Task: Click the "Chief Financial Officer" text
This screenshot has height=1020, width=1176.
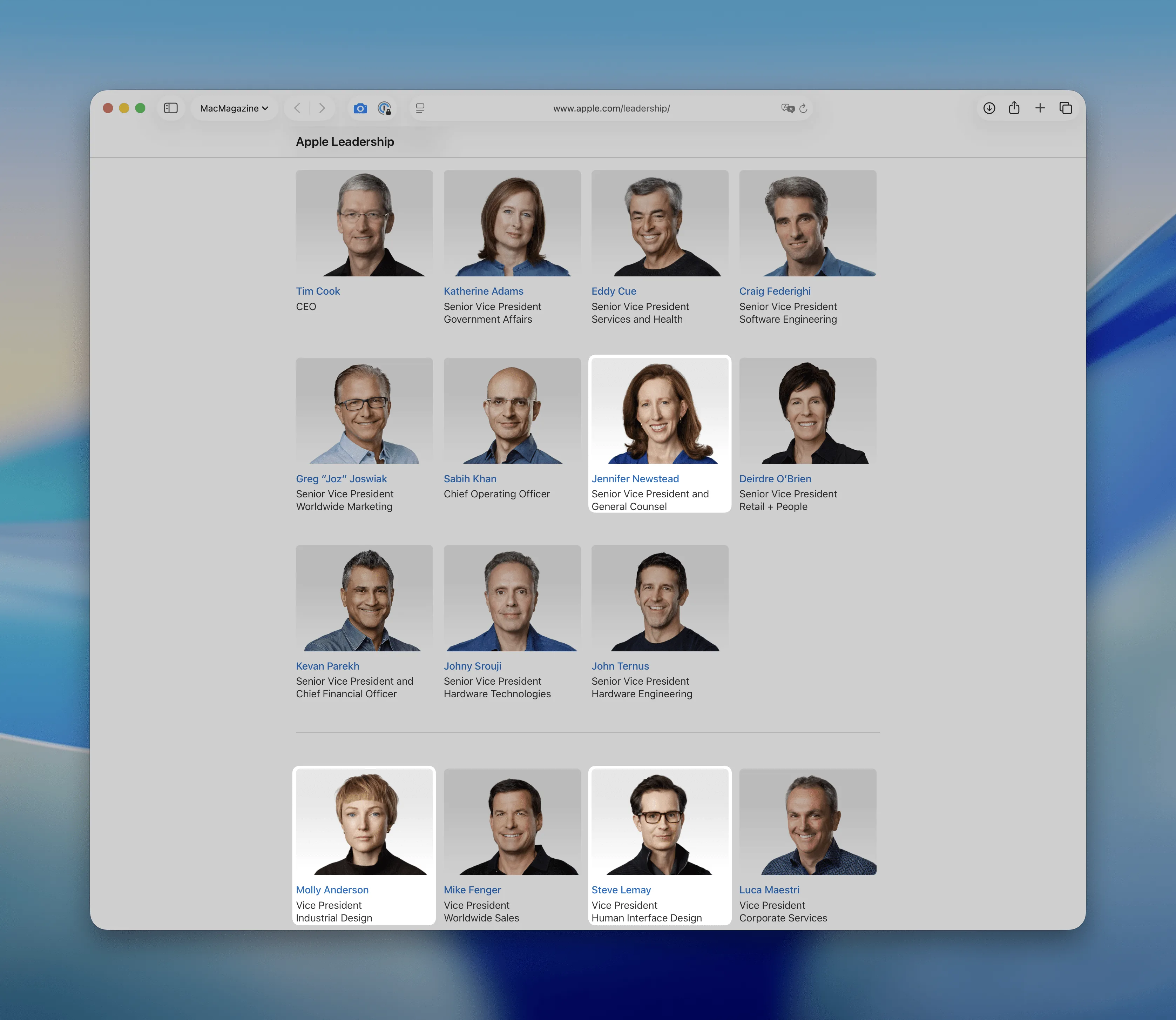Action: [x=346, y=694]
